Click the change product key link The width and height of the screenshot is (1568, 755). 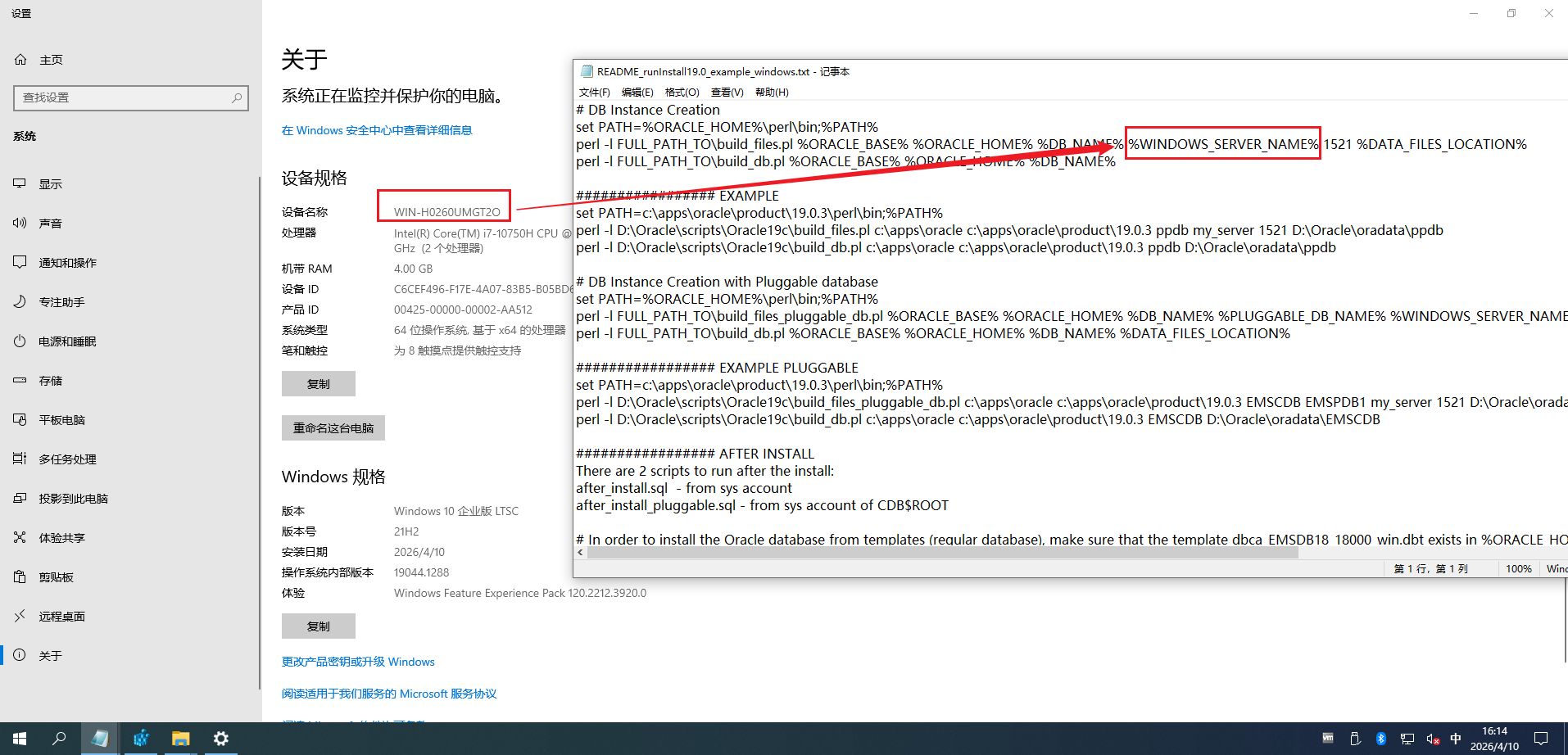358,662
